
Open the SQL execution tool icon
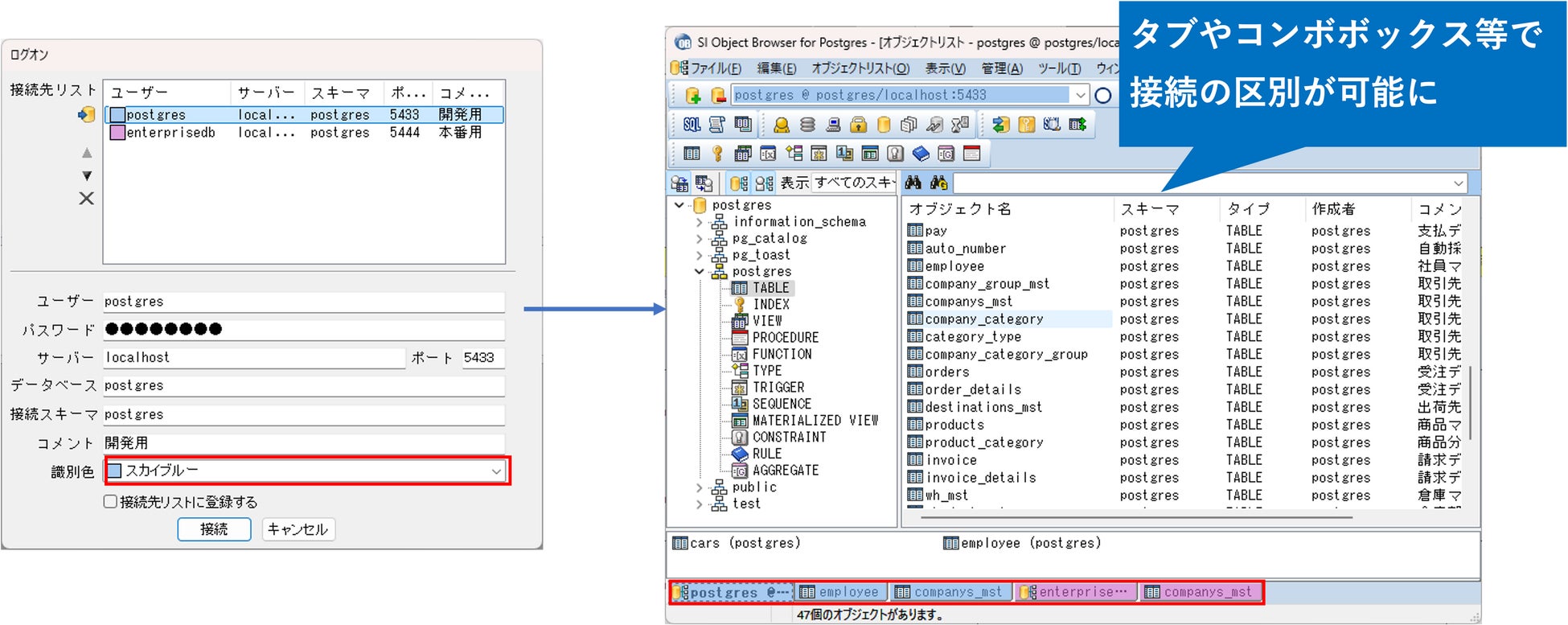tap(692, 125)
